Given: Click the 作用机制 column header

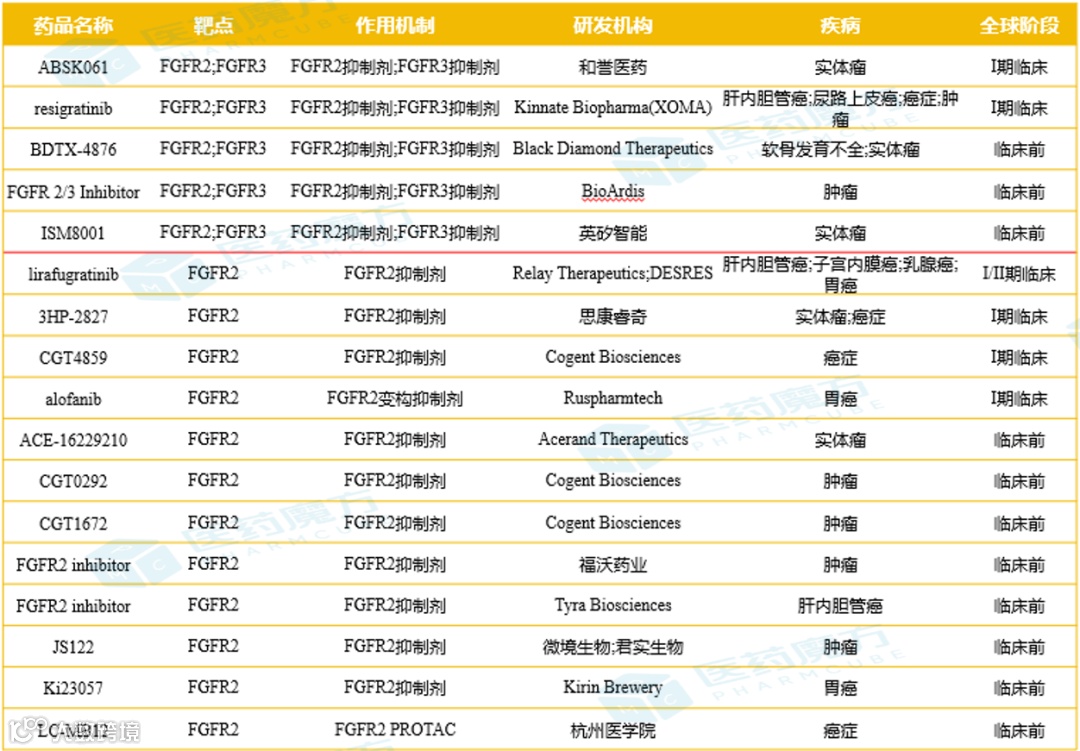Looking at the screenshot, I should (395, 26).
